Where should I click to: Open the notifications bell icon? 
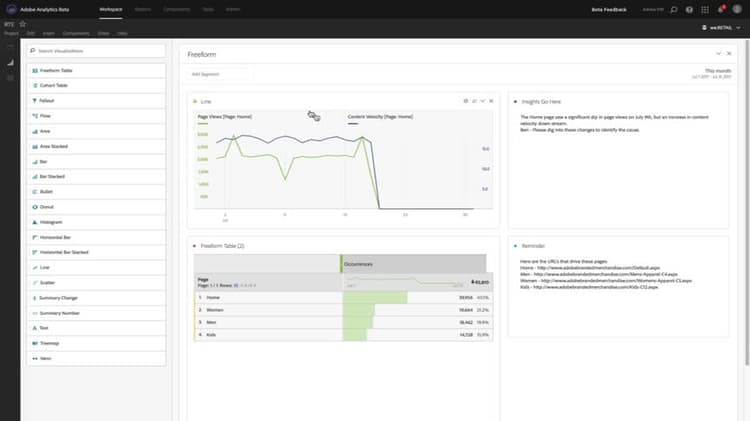721,10
